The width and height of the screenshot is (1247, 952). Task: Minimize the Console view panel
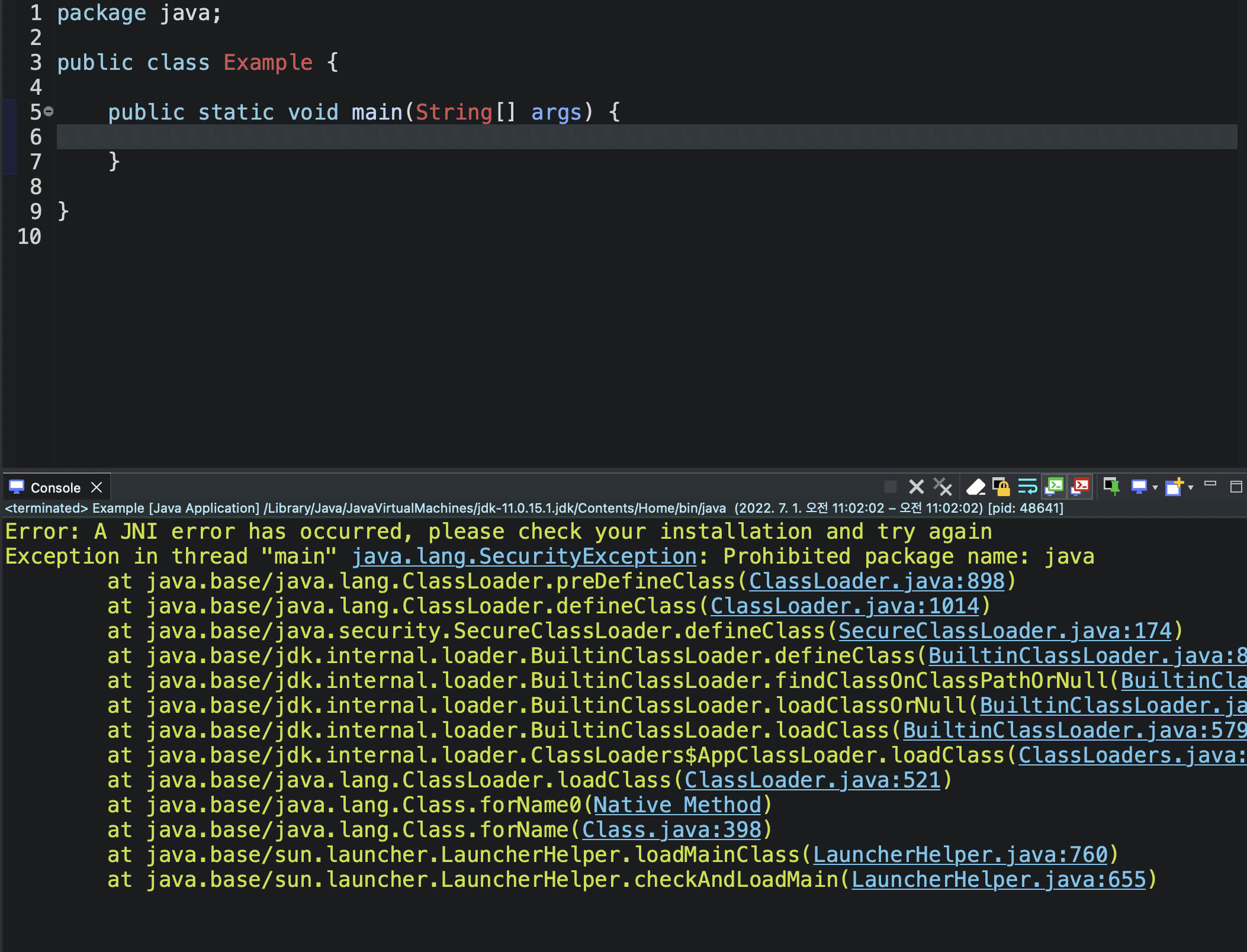tap(1210, 484)
